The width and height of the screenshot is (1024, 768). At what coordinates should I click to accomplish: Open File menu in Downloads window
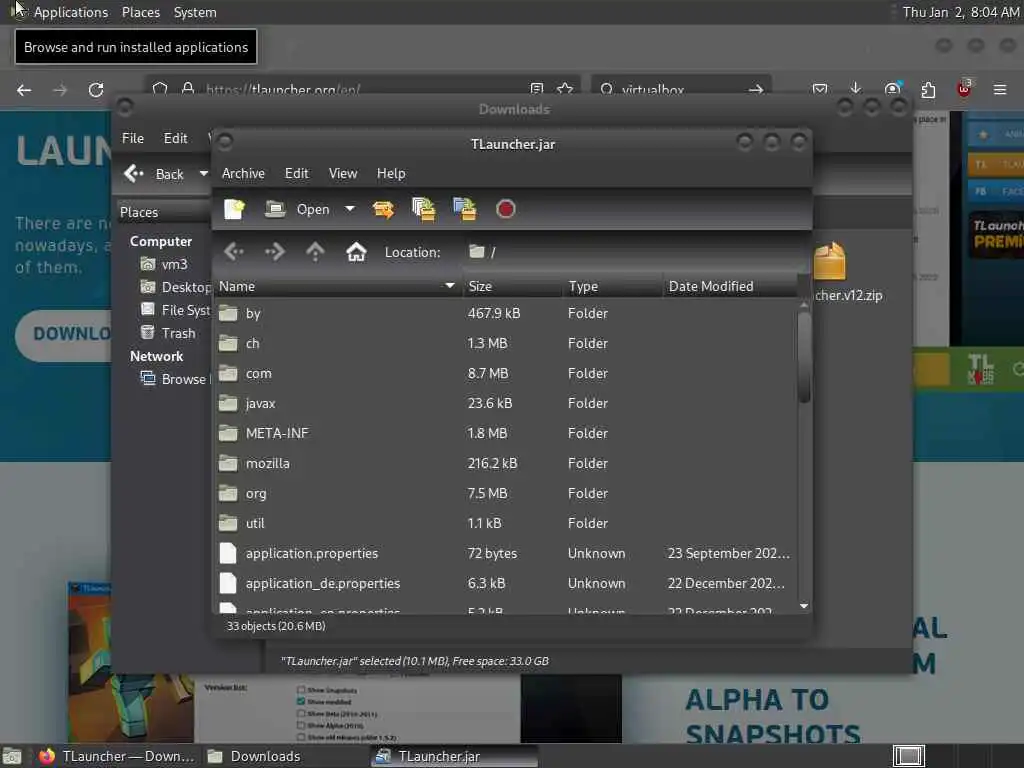[x=133, y=138]
